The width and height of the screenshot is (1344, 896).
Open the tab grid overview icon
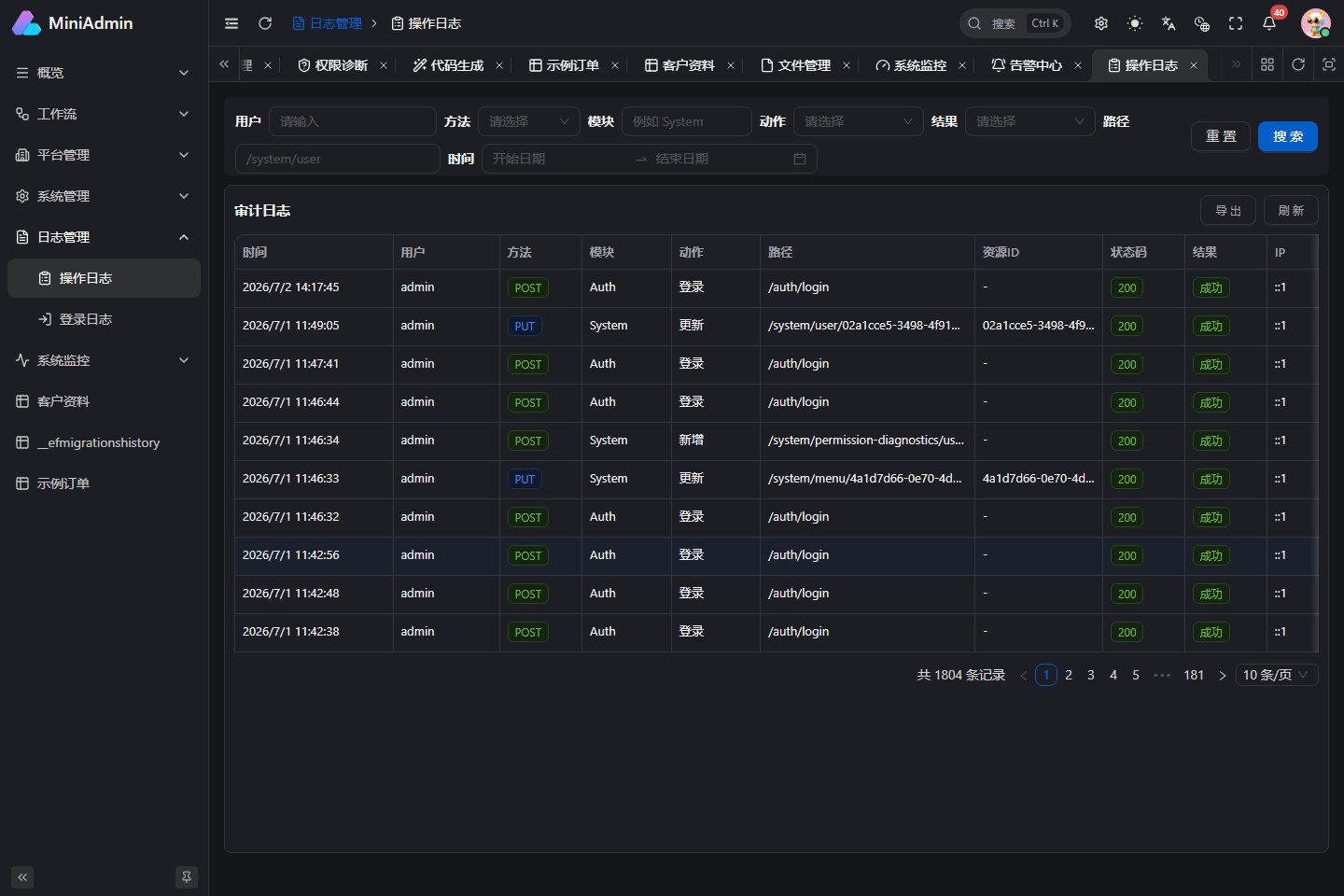[x=1267, y=64]
